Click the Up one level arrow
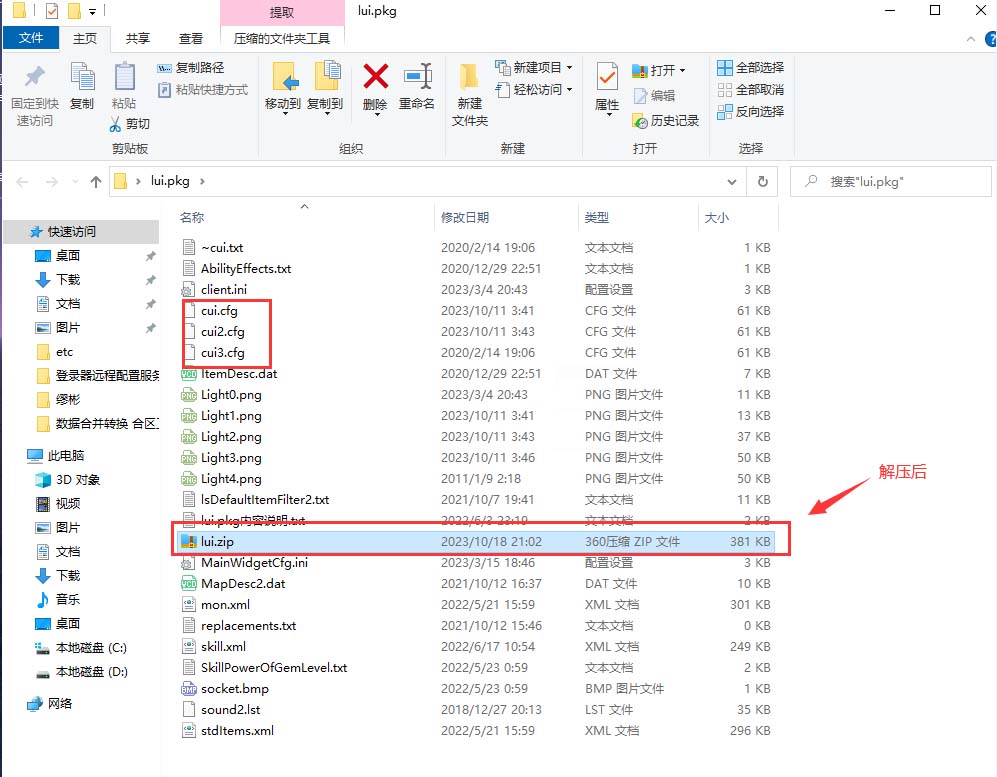 (95, 182)
